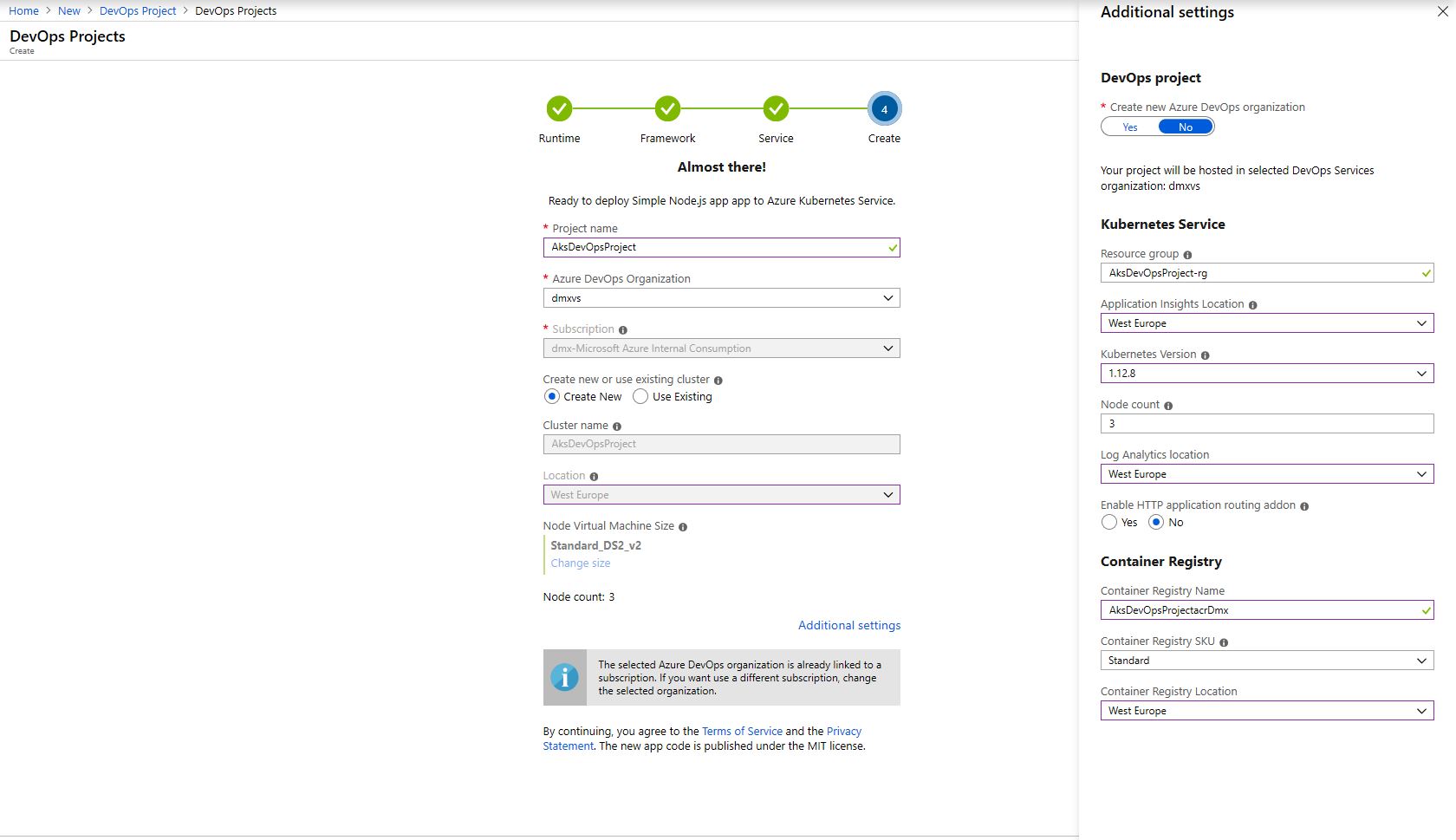Open the Subscription dropdown
Screen dimensions: 1456x840
click(721, 348)
